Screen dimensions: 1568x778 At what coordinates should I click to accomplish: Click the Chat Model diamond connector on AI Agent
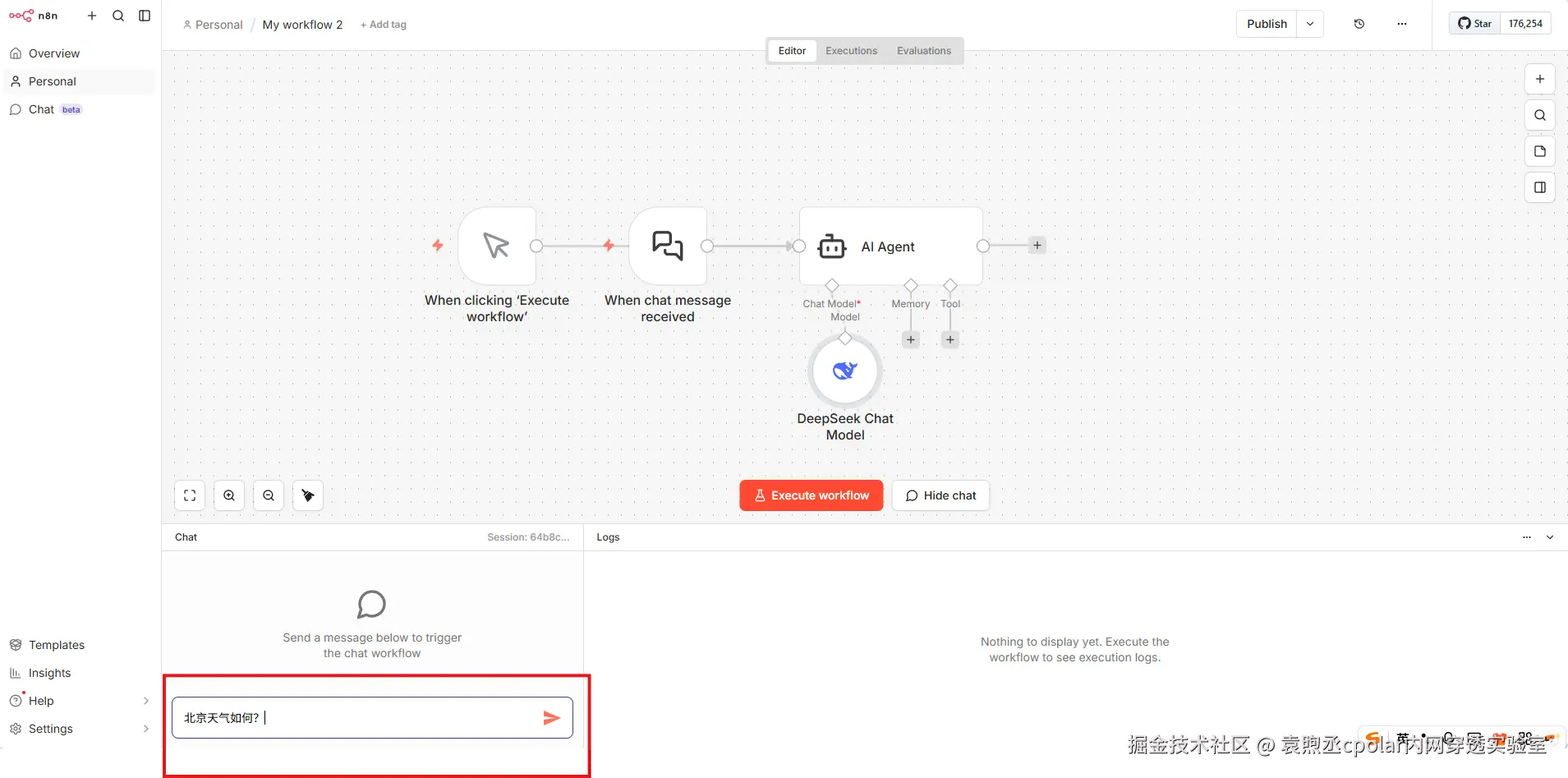click(x=832, y=285)
